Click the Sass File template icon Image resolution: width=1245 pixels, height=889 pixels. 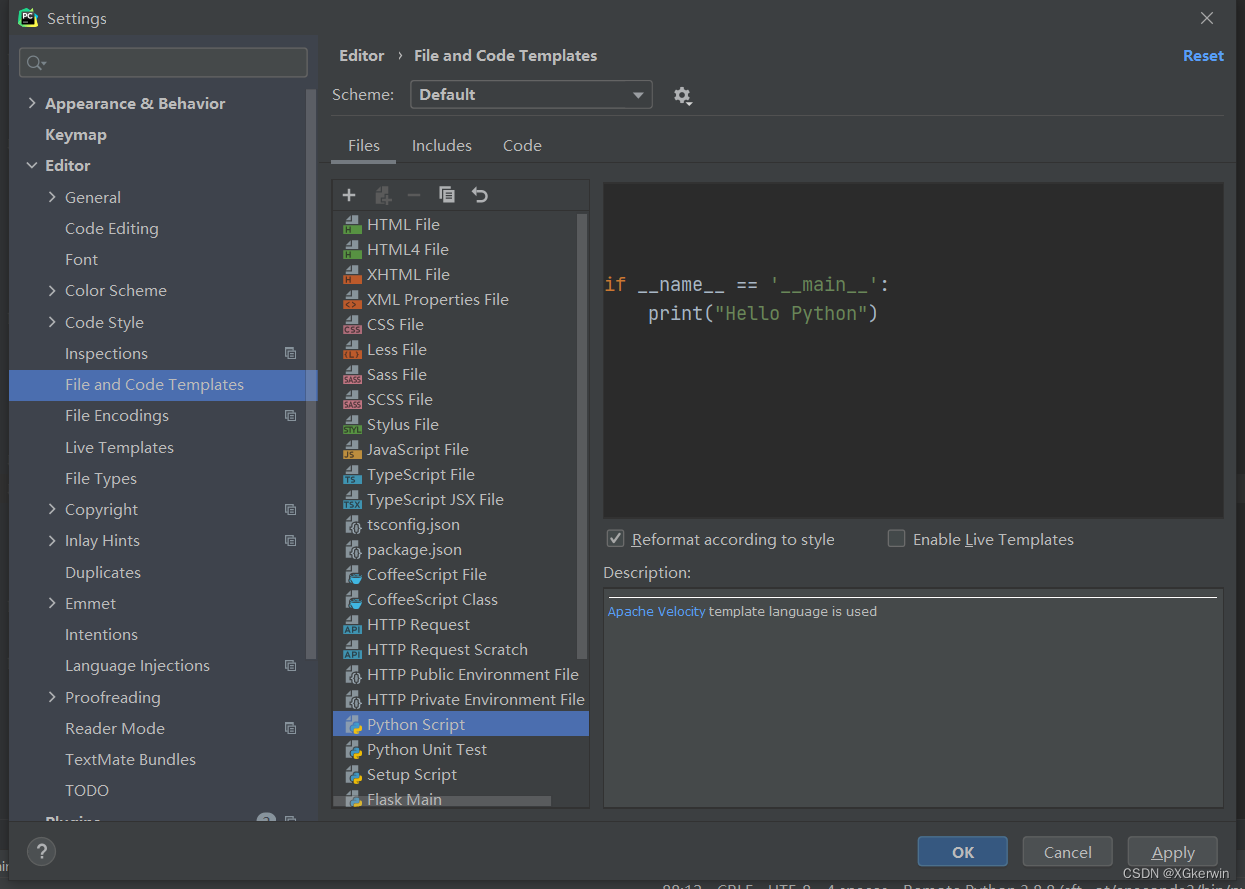tap(352, 375)
